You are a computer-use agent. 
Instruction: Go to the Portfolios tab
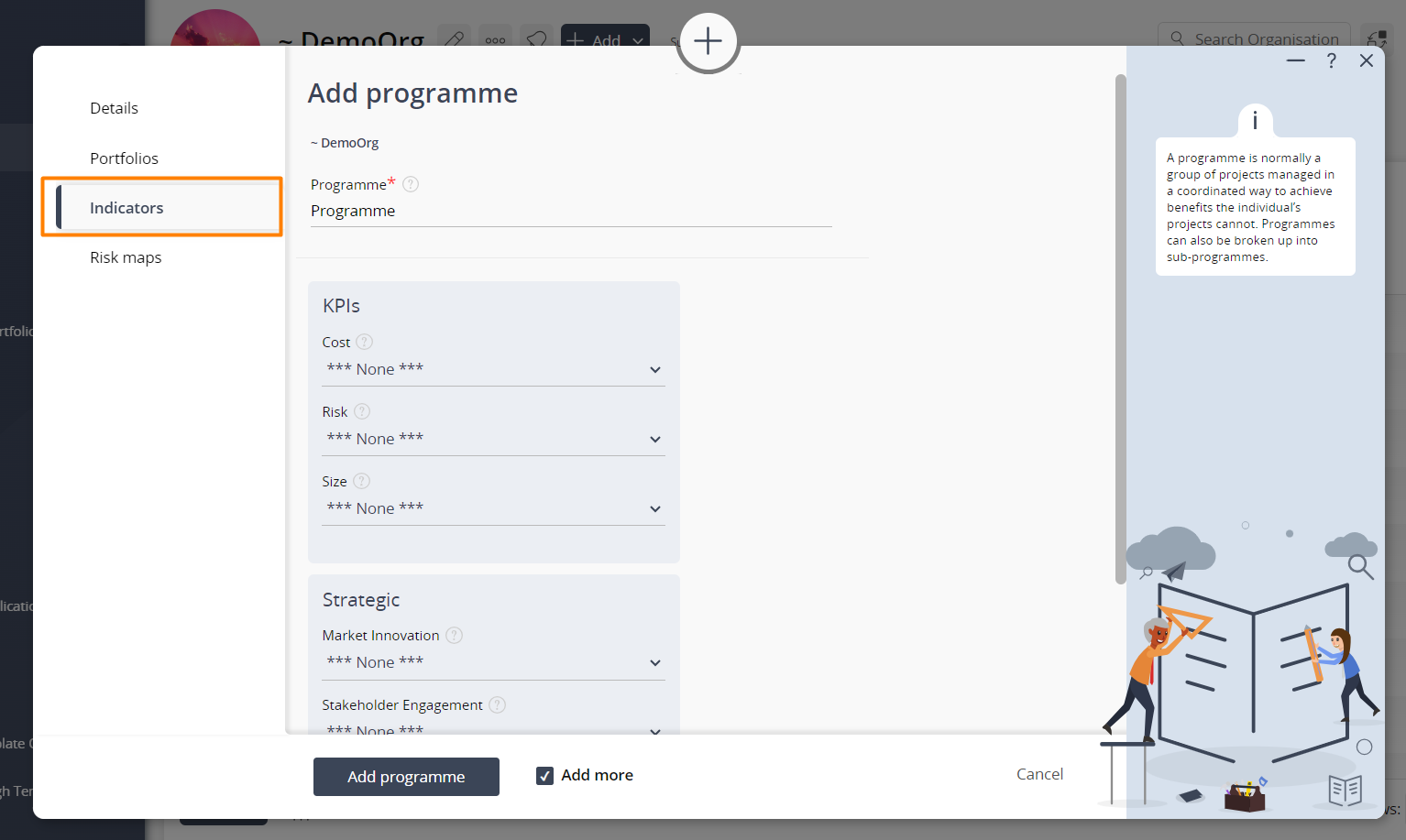click(124, 158)
